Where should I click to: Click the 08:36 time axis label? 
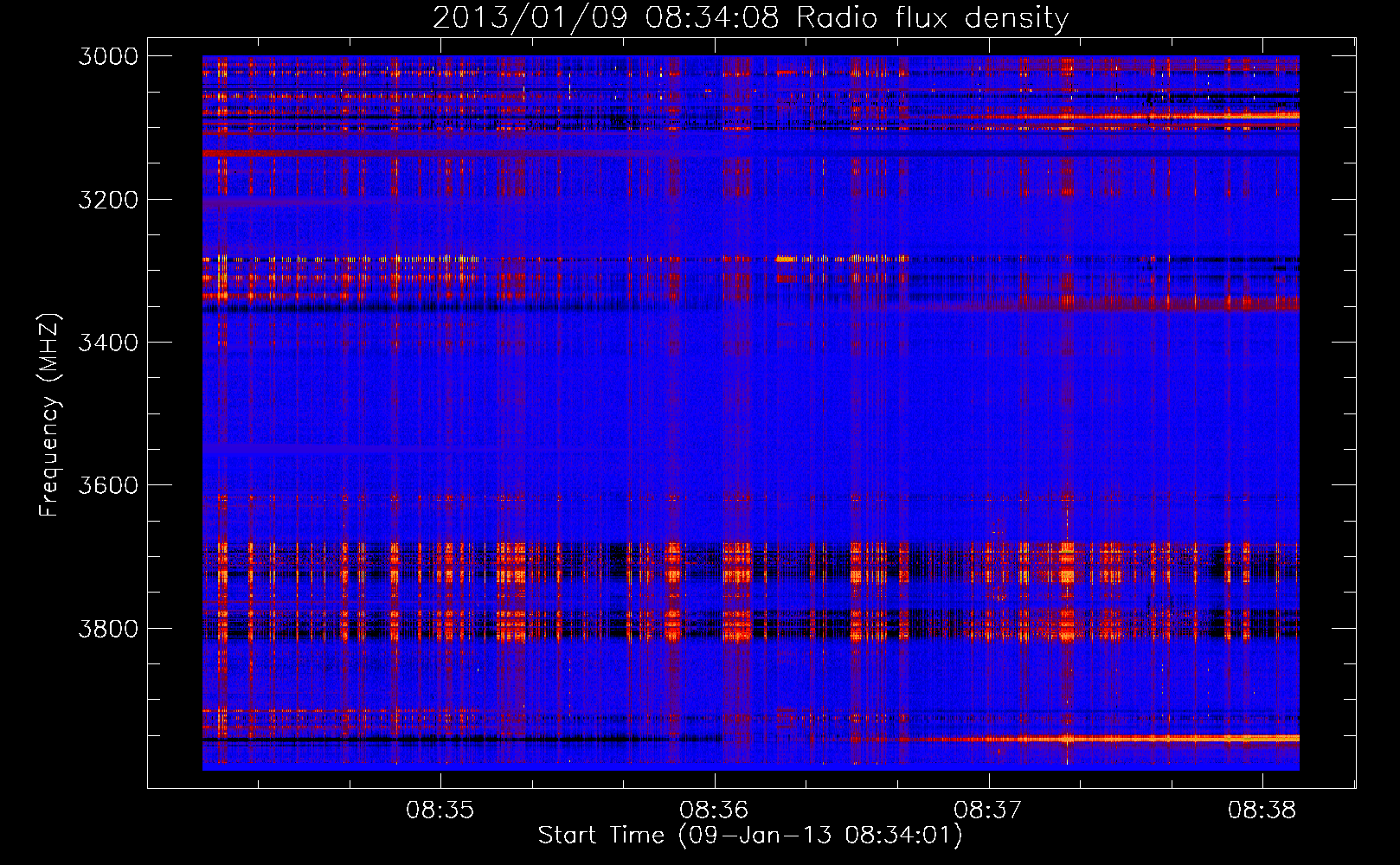click(715, 811)
